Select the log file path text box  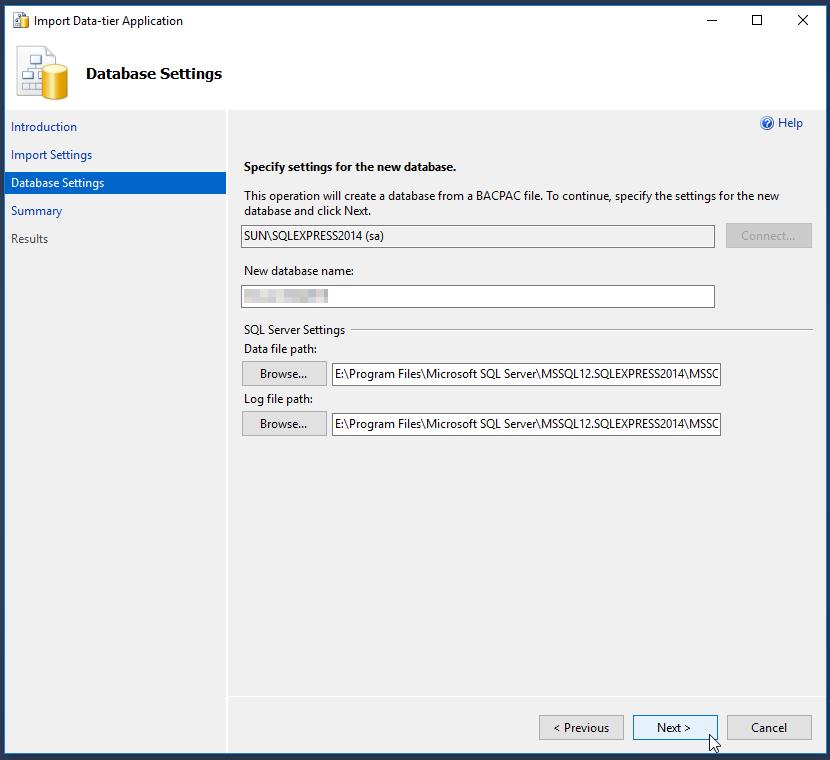click(527, 423)
